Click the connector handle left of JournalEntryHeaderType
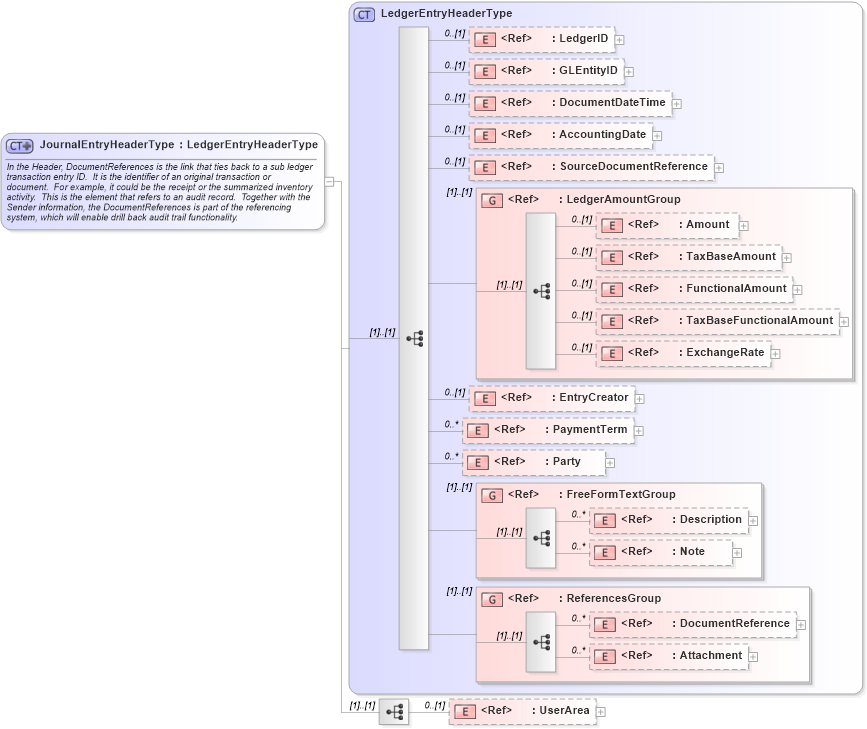This screenshot has height=729, width=867. click(331, 180)
